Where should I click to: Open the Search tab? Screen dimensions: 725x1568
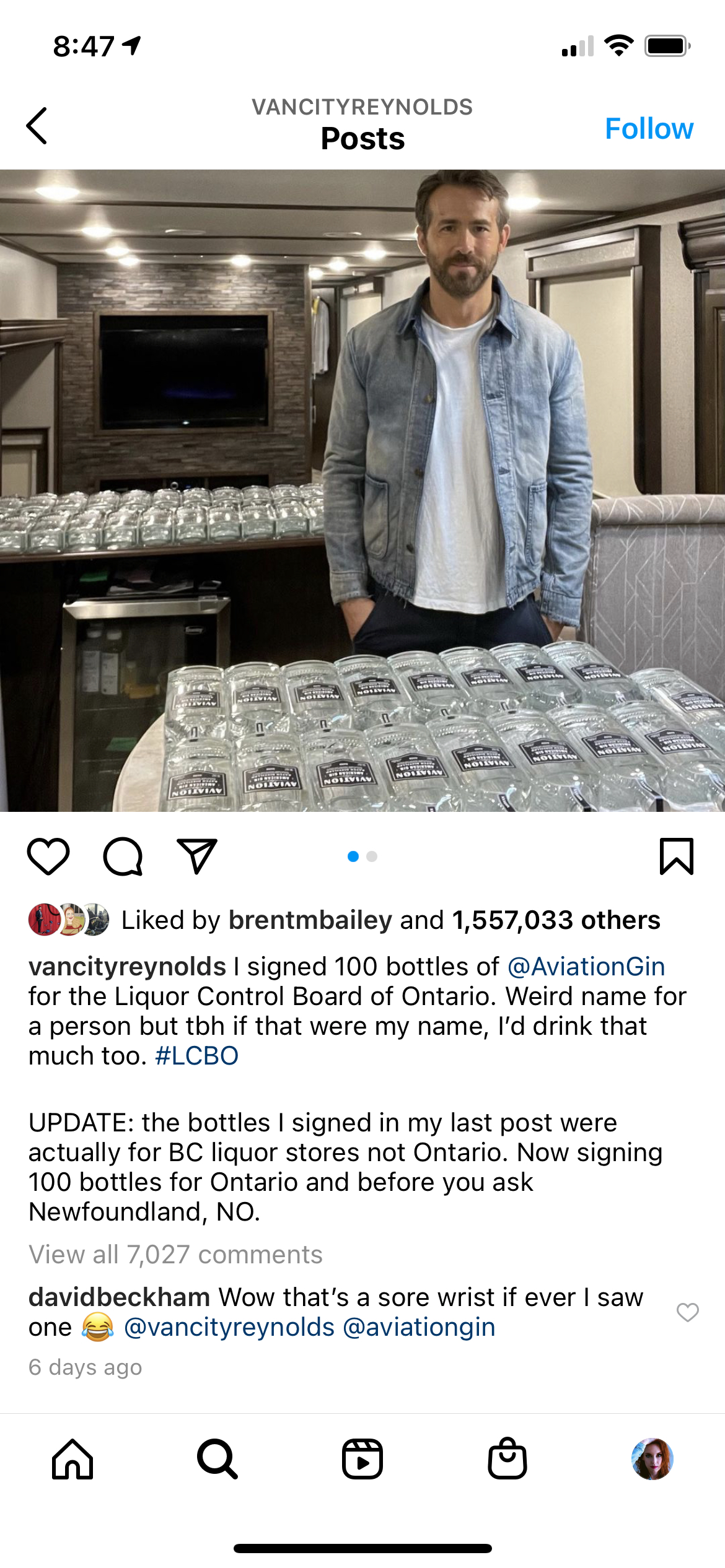217,1459
